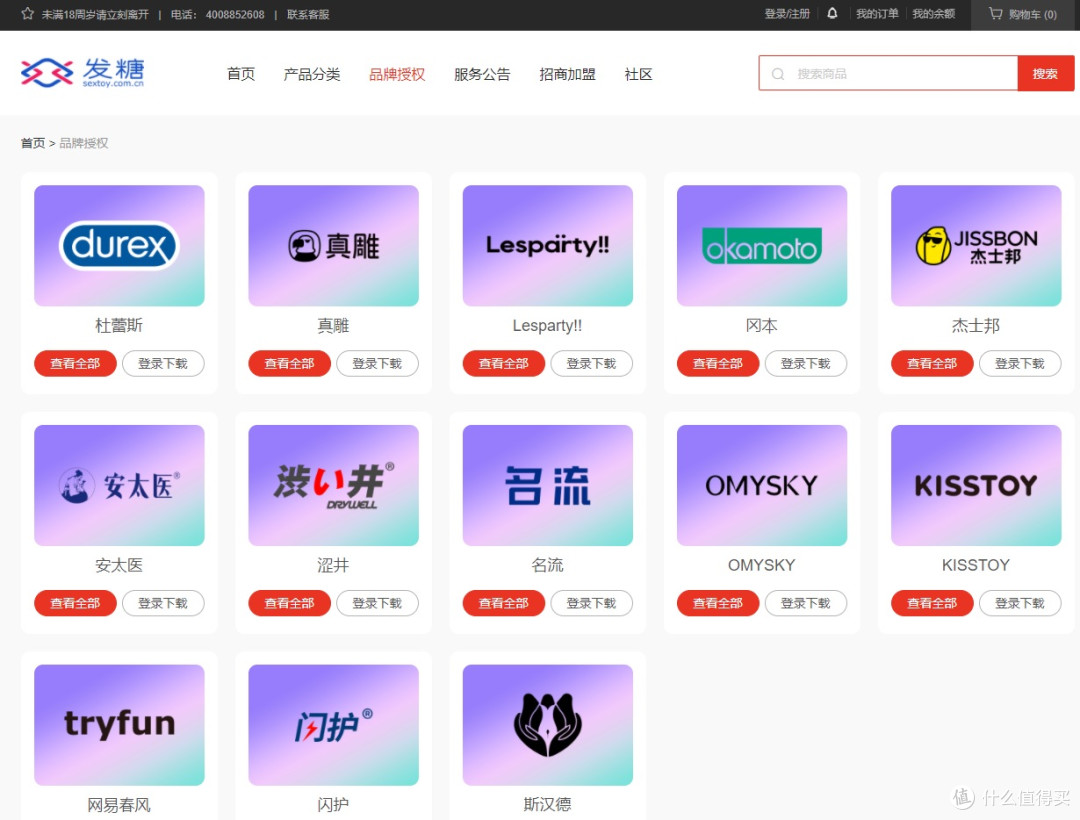Open the OMYSKY brand logo
Viewport: 1080px width, 820px height.
pyautogui.click(x=762, y=485)
